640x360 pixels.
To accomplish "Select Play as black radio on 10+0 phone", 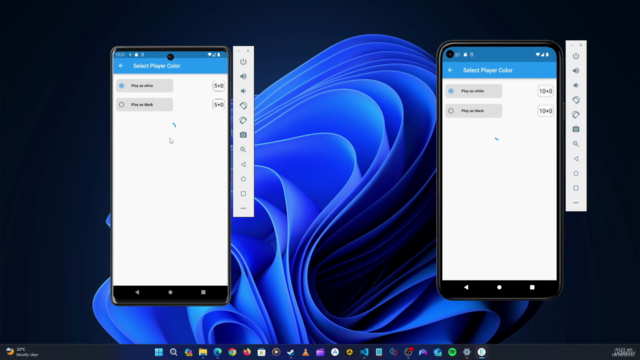I will [451, 111].
